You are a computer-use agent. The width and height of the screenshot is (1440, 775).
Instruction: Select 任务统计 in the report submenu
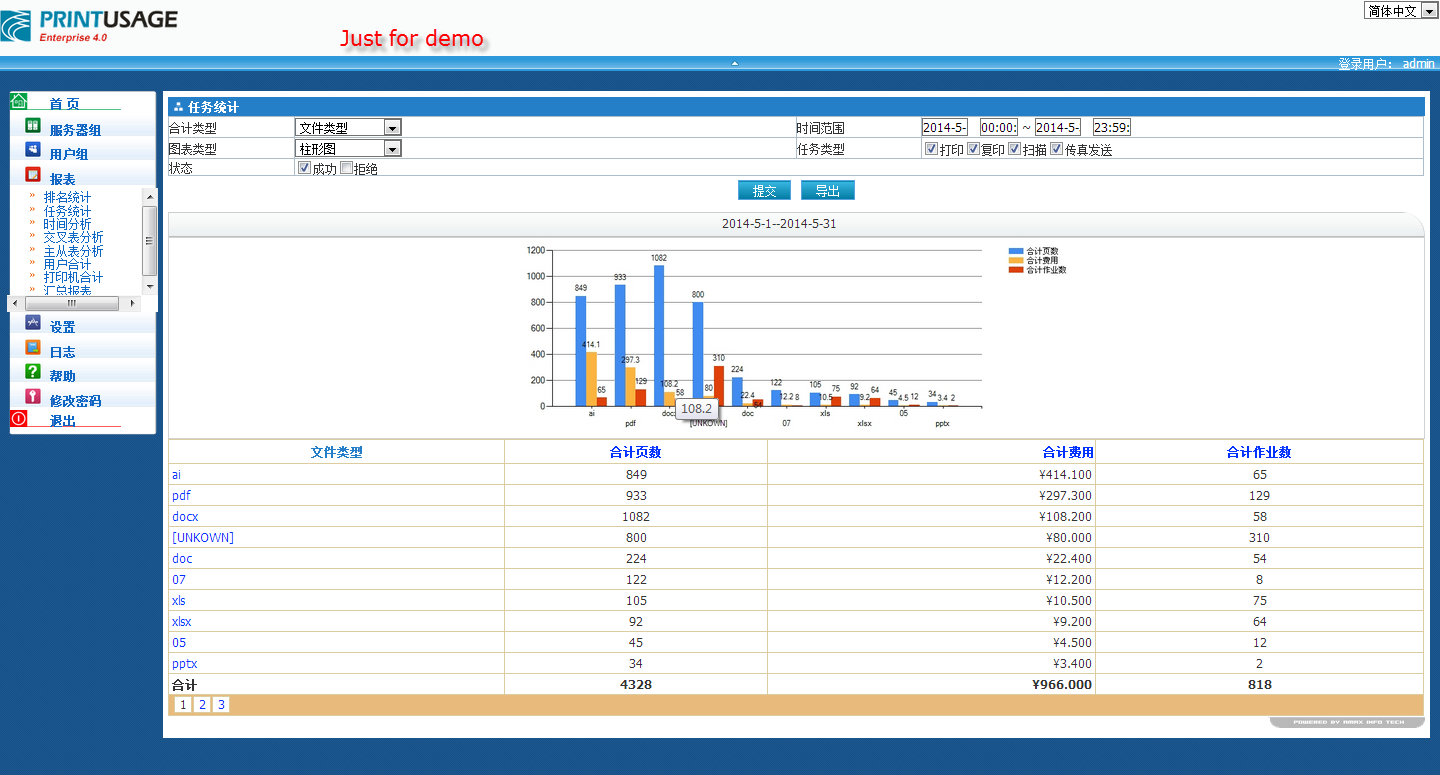tap(67, 211)
